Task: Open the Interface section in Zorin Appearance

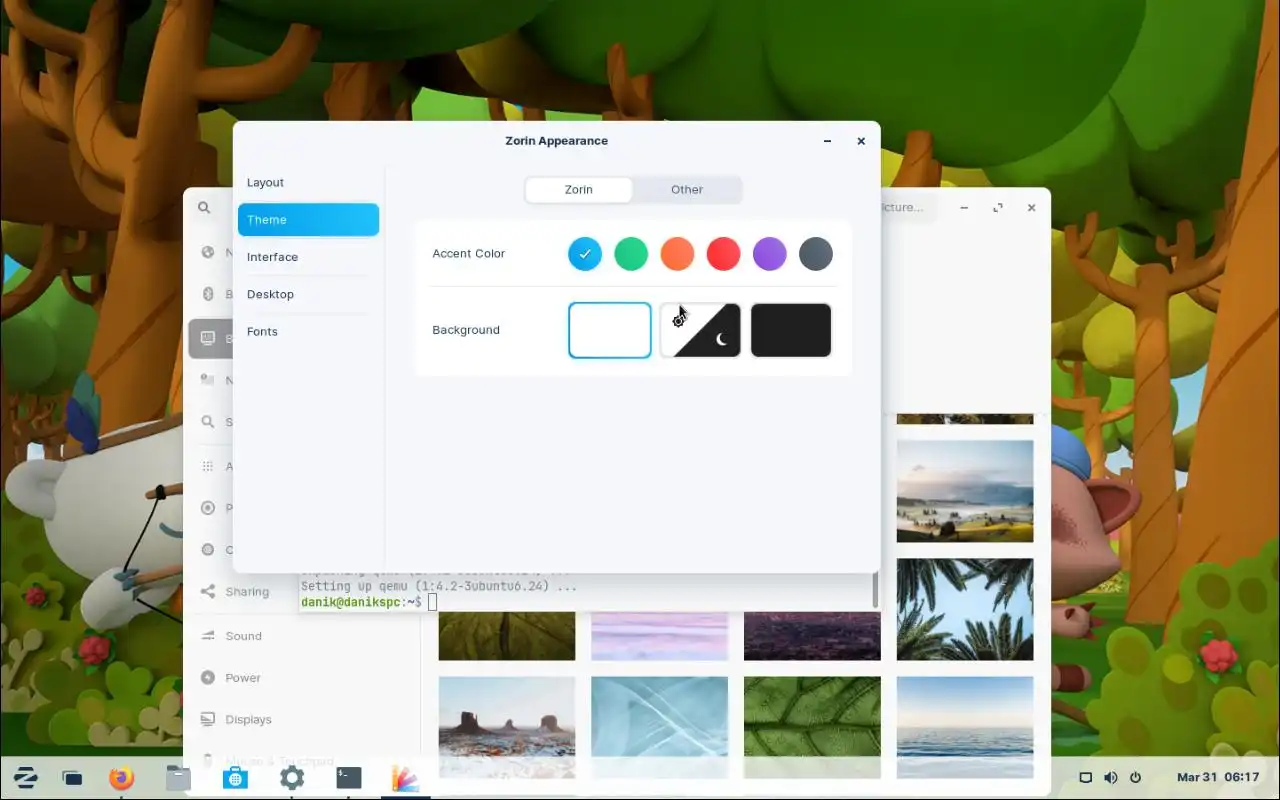Action: pyautogui.click(x=308, y=257)
